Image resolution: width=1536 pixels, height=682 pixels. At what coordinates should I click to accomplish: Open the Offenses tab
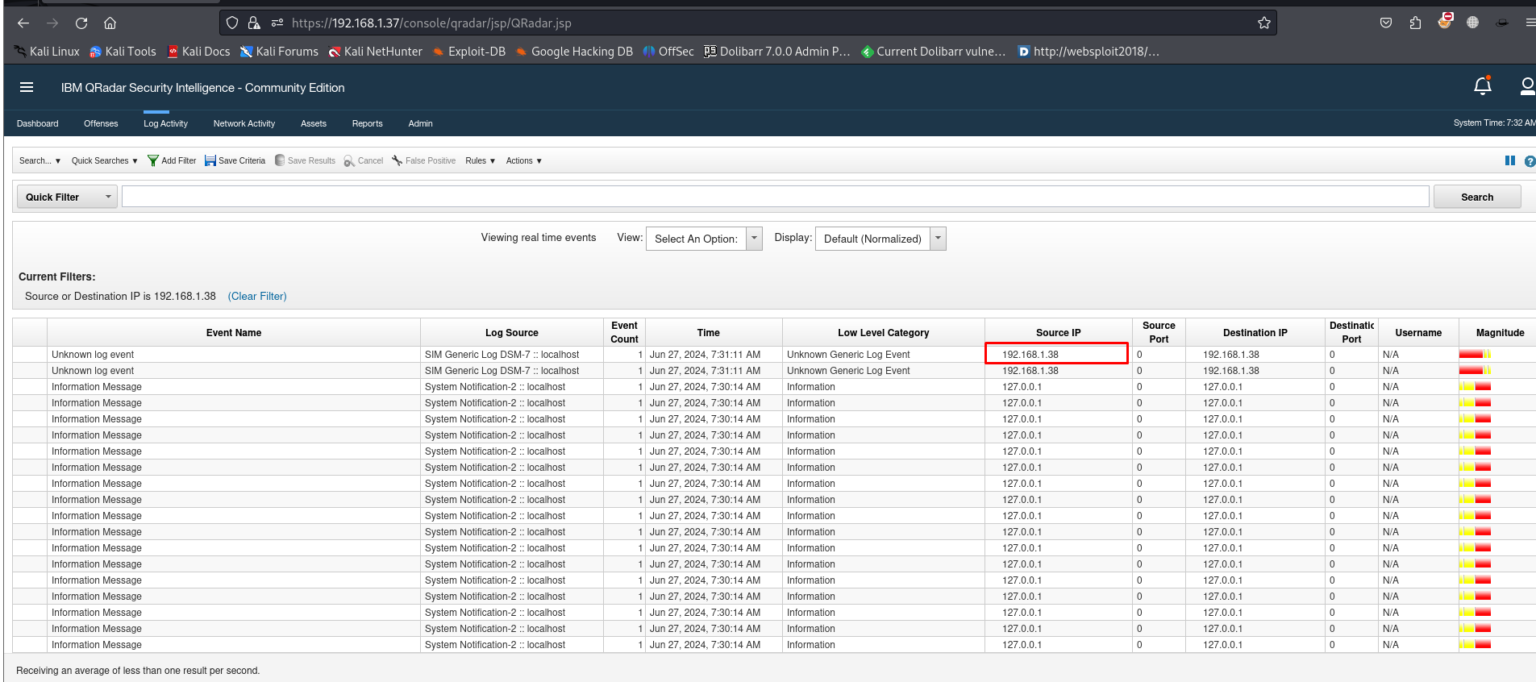(x=100, y=123)
